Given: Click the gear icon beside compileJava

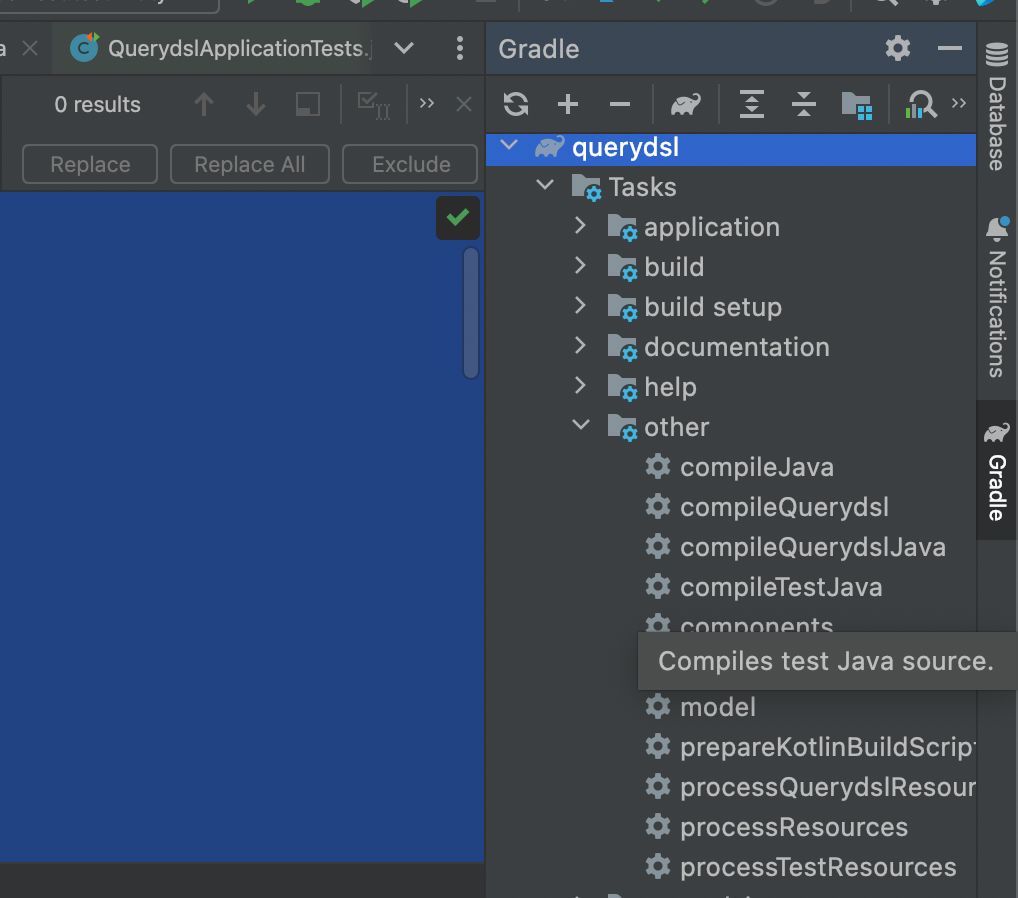Looking at the screenshot, I should click(658, 467).
